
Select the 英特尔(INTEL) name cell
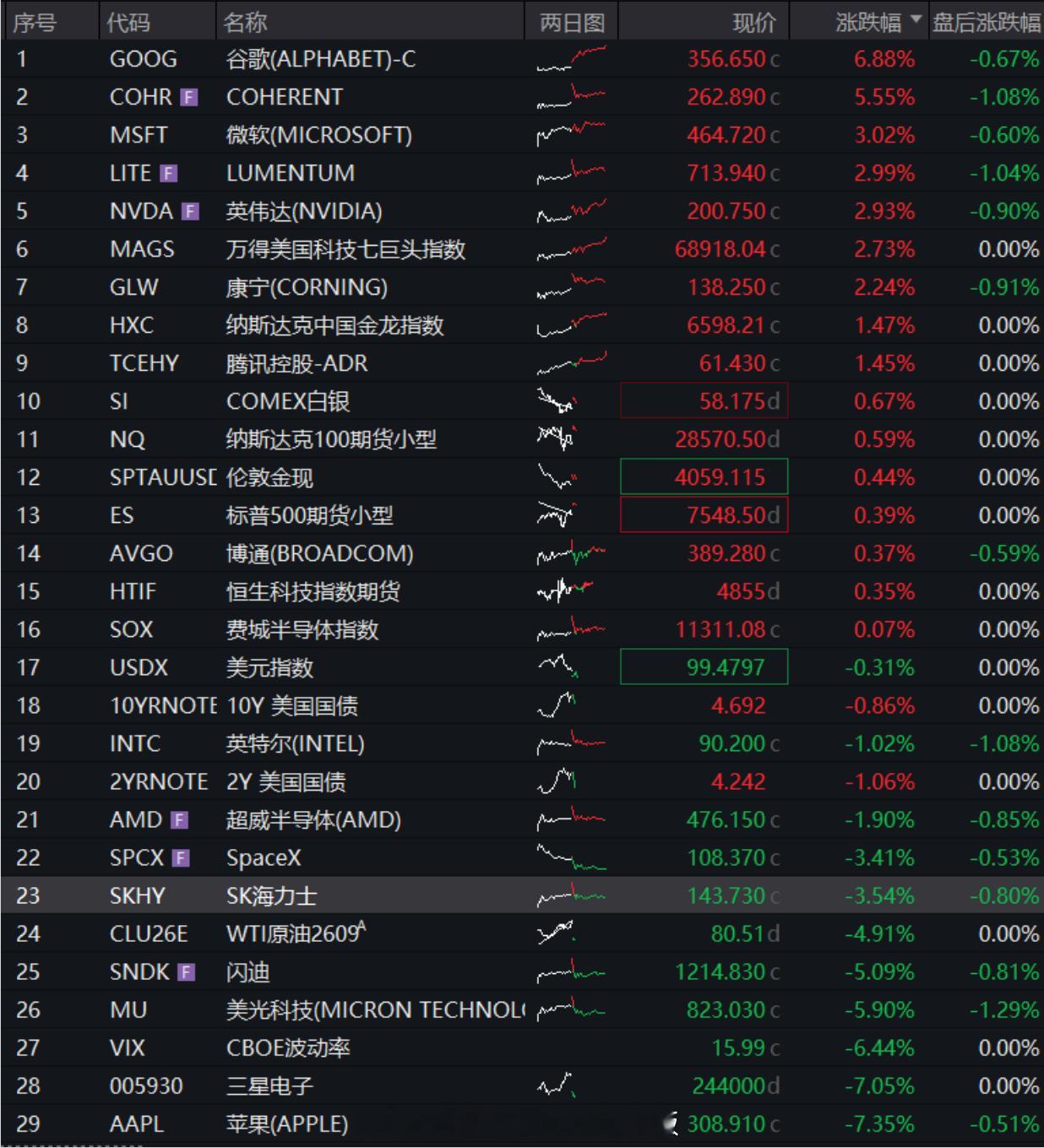click(x=296, y=743)
